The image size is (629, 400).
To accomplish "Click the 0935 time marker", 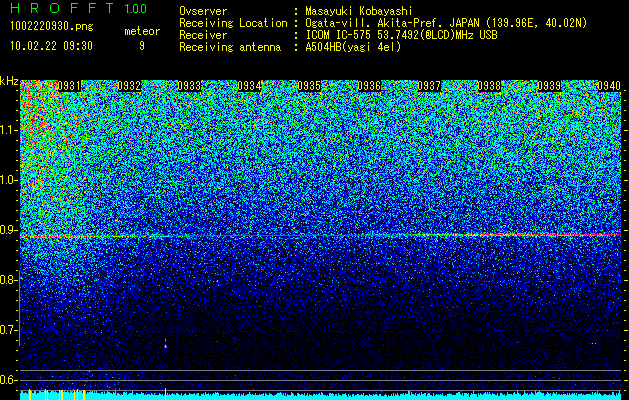I will [x=309, y=86].
